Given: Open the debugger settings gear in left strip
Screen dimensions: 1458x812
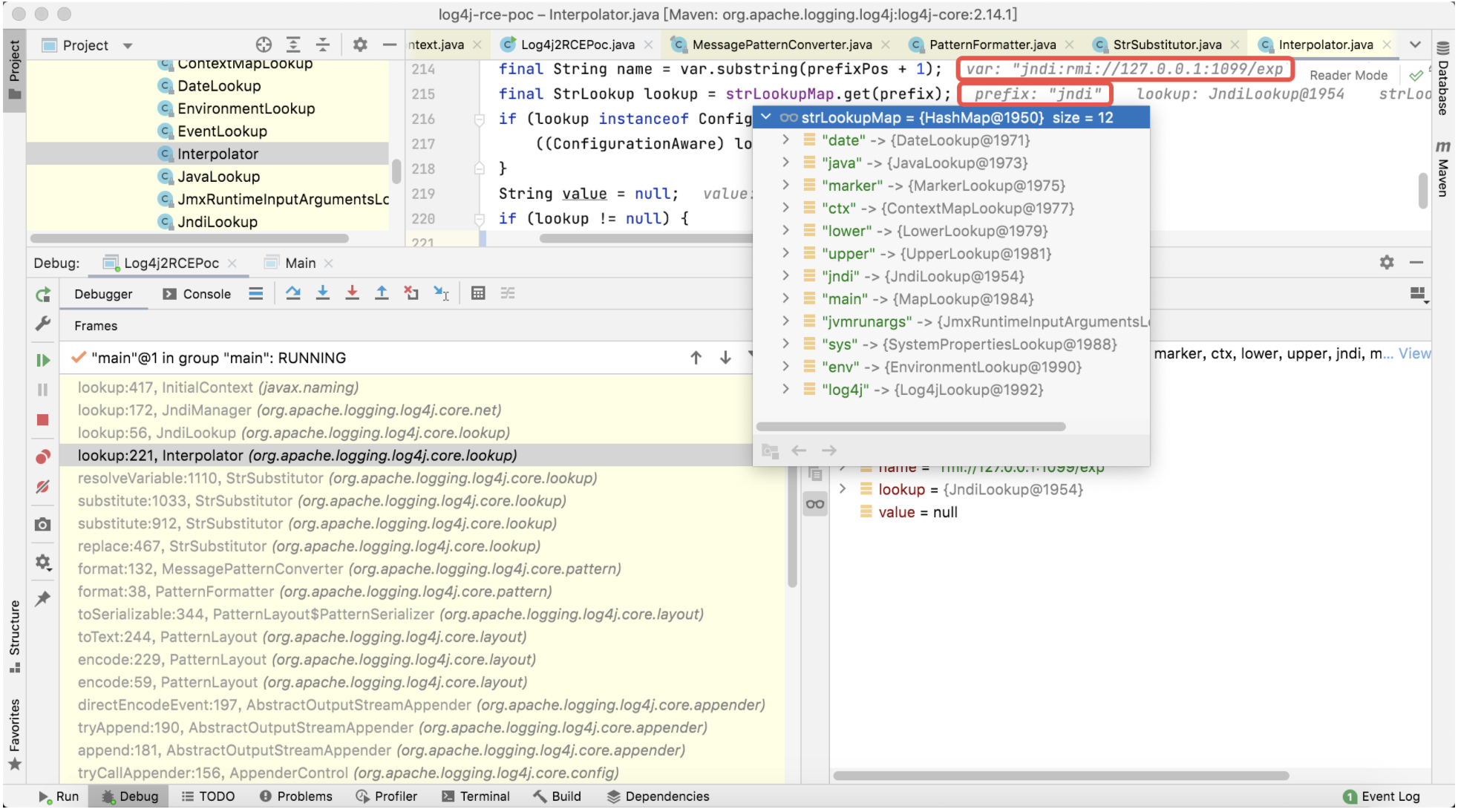Looking at the screenshot, I should point(43,563).
